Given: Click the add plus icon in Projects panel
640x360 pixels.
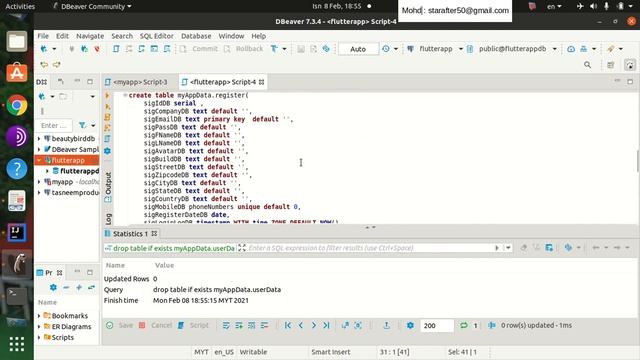Looking at the screenshot, I should click(79, 287).
